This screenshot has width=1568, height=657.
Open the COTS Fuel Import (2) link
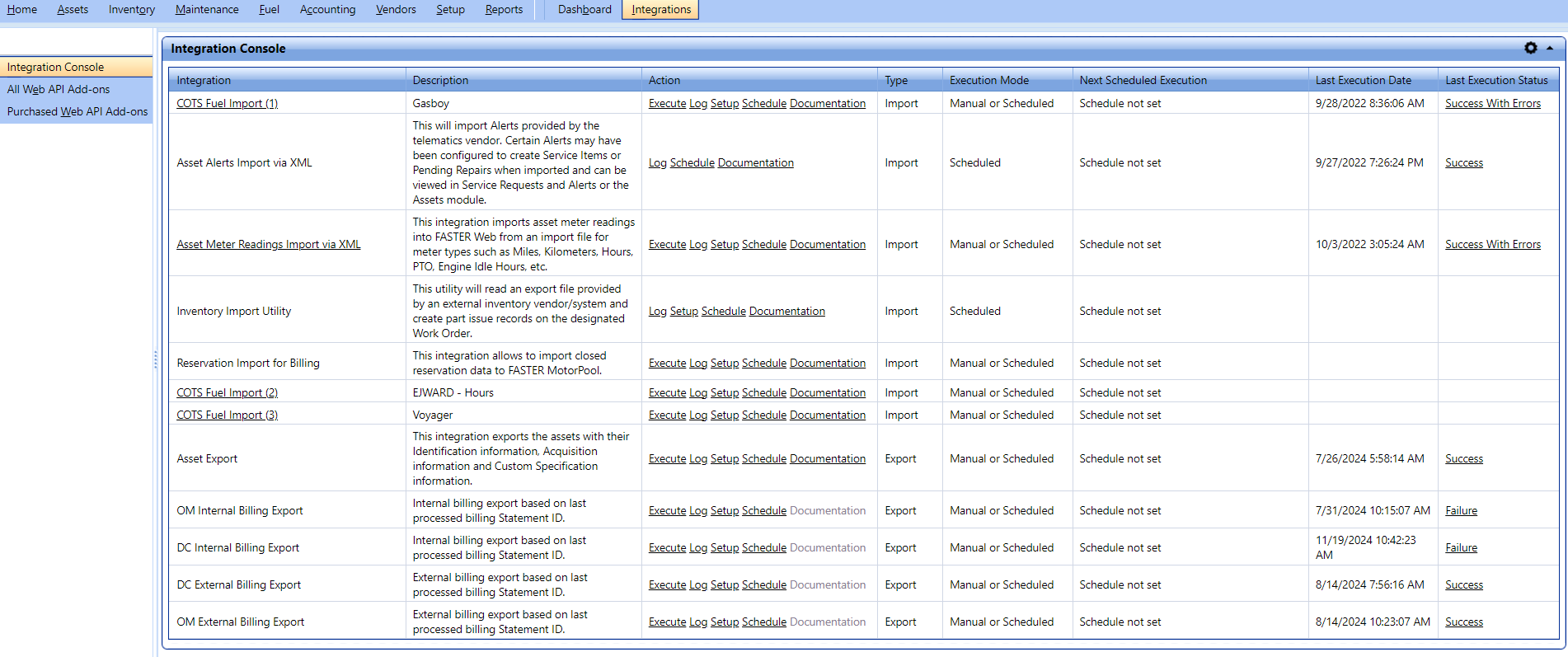(x=228, y=392)
